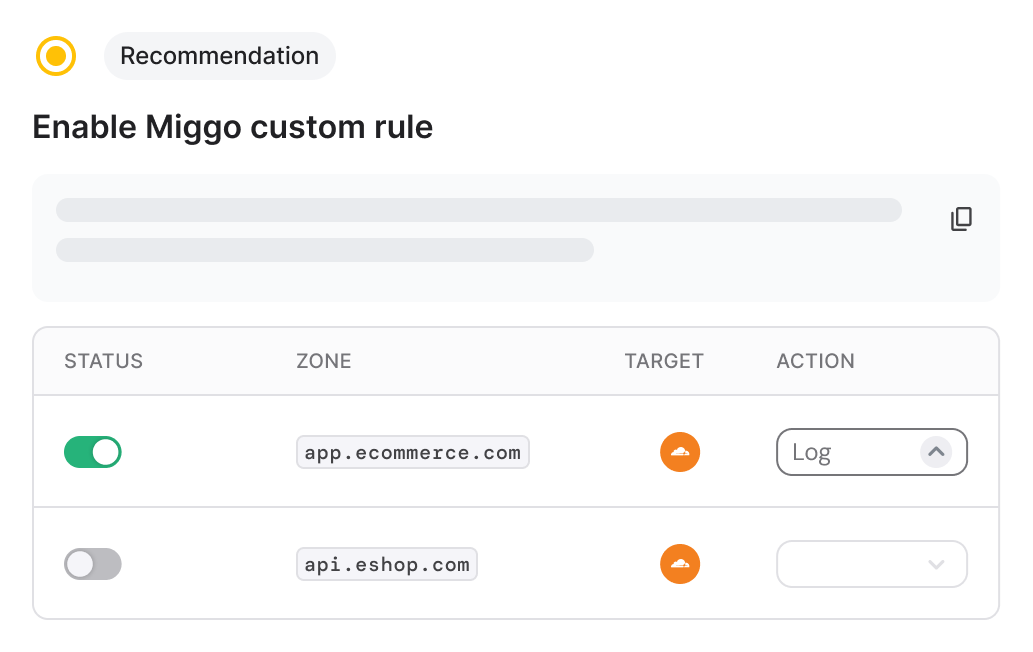The image size is (1033, 652).
Task: Click the Log action field text
Action: (x=812, y=453)
